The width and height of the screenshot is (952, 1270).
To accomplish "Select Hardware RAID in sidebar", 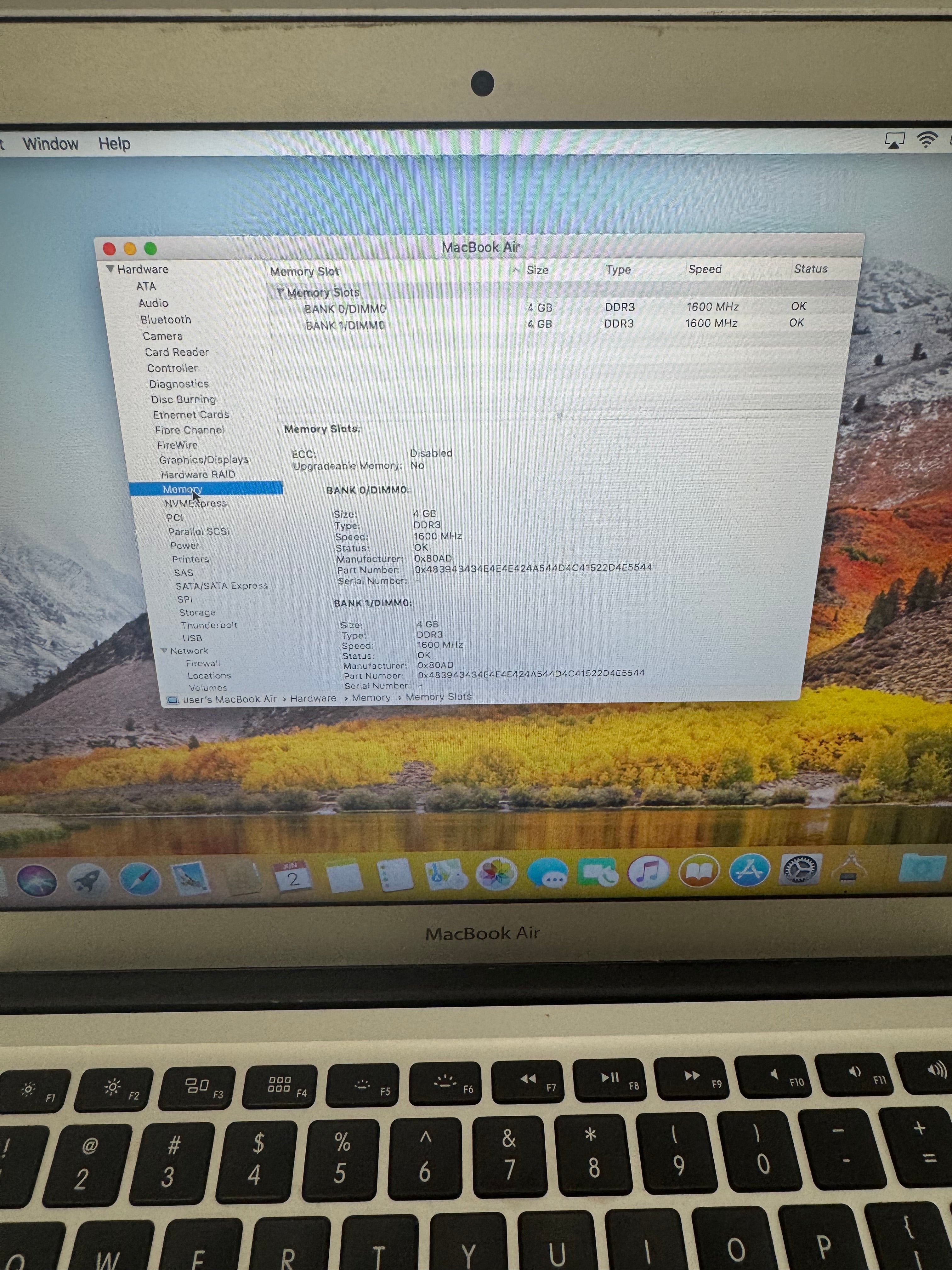I will click(x=198, y=474).
